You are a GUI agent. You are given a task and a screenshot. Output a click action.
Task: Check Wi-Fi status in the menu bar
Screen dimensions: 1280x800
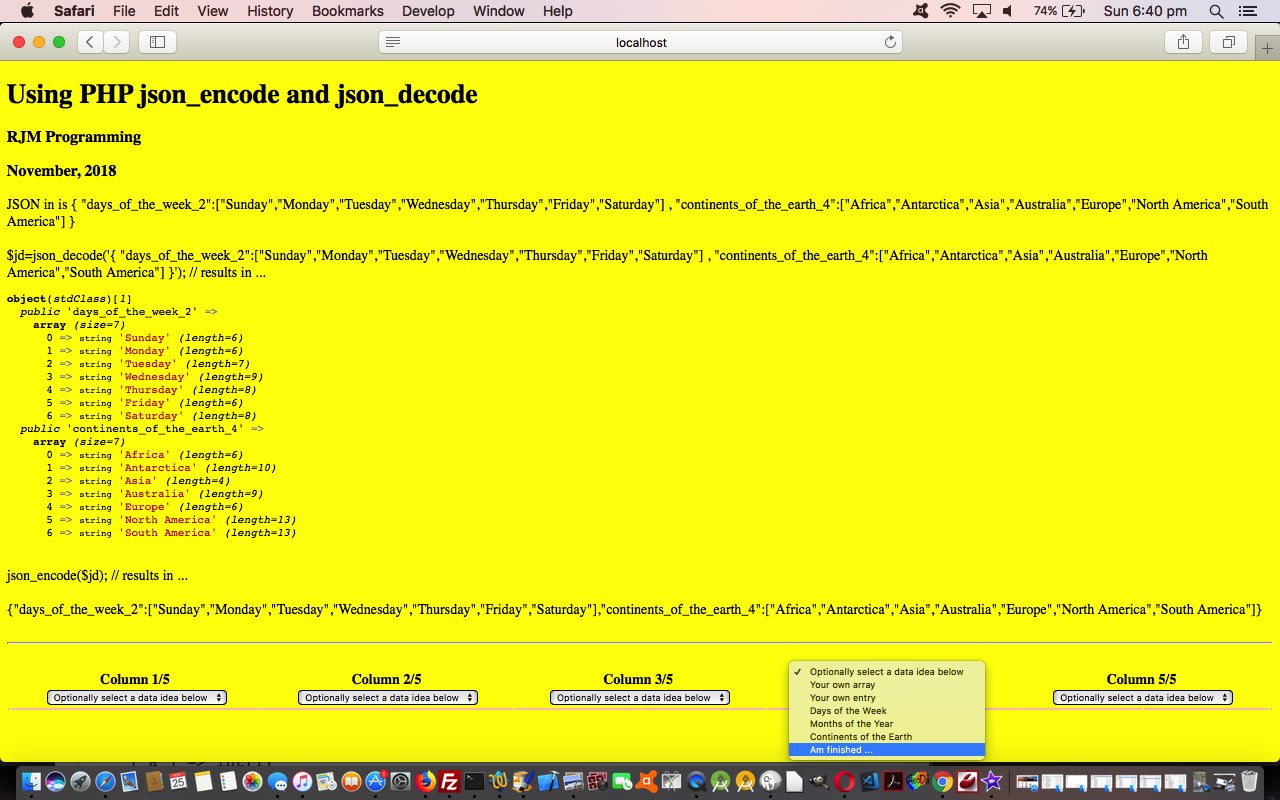click(x=948, y=11)
